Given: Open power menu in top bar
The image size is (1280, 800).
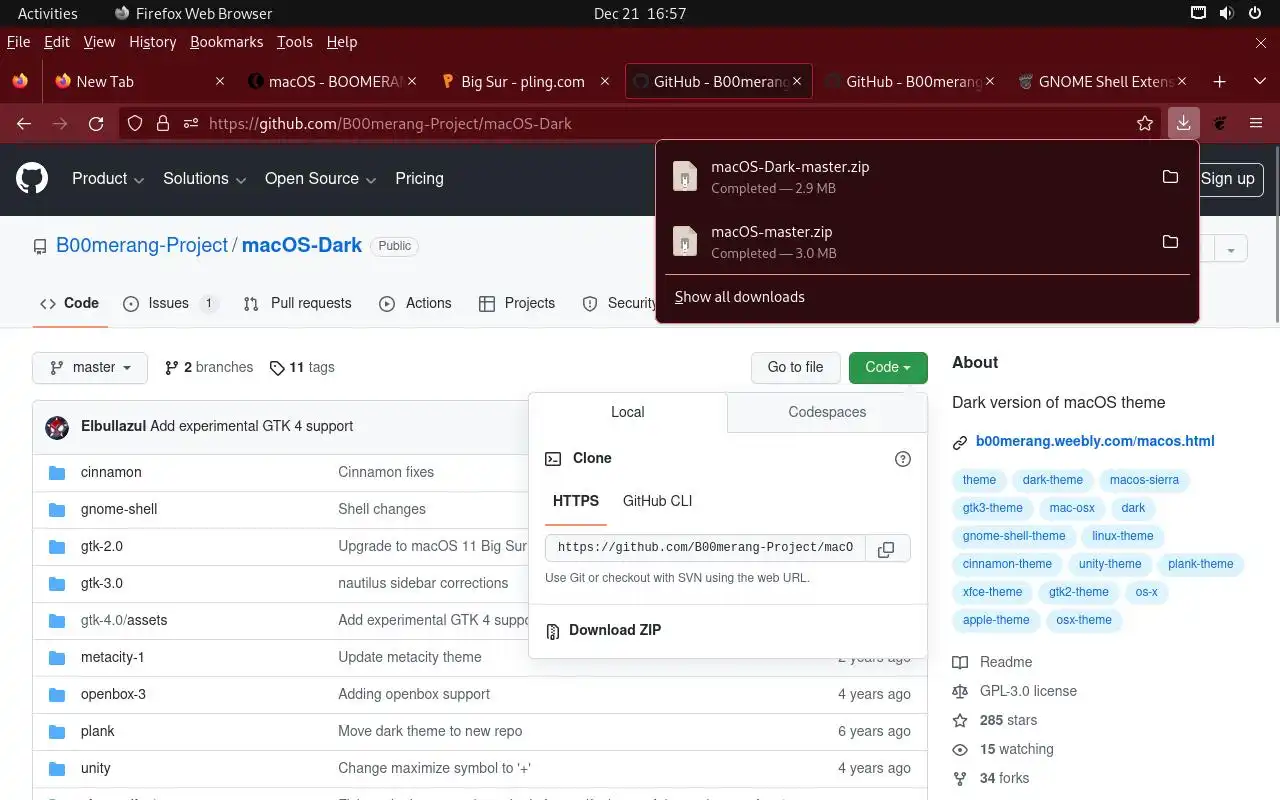Looking at the screenshot, I should coord(1255,13).
